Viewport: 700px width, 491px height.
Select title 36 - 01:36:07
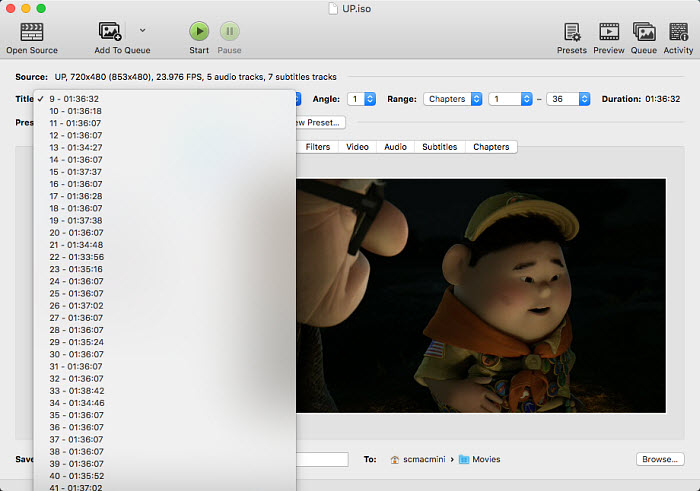164,427
